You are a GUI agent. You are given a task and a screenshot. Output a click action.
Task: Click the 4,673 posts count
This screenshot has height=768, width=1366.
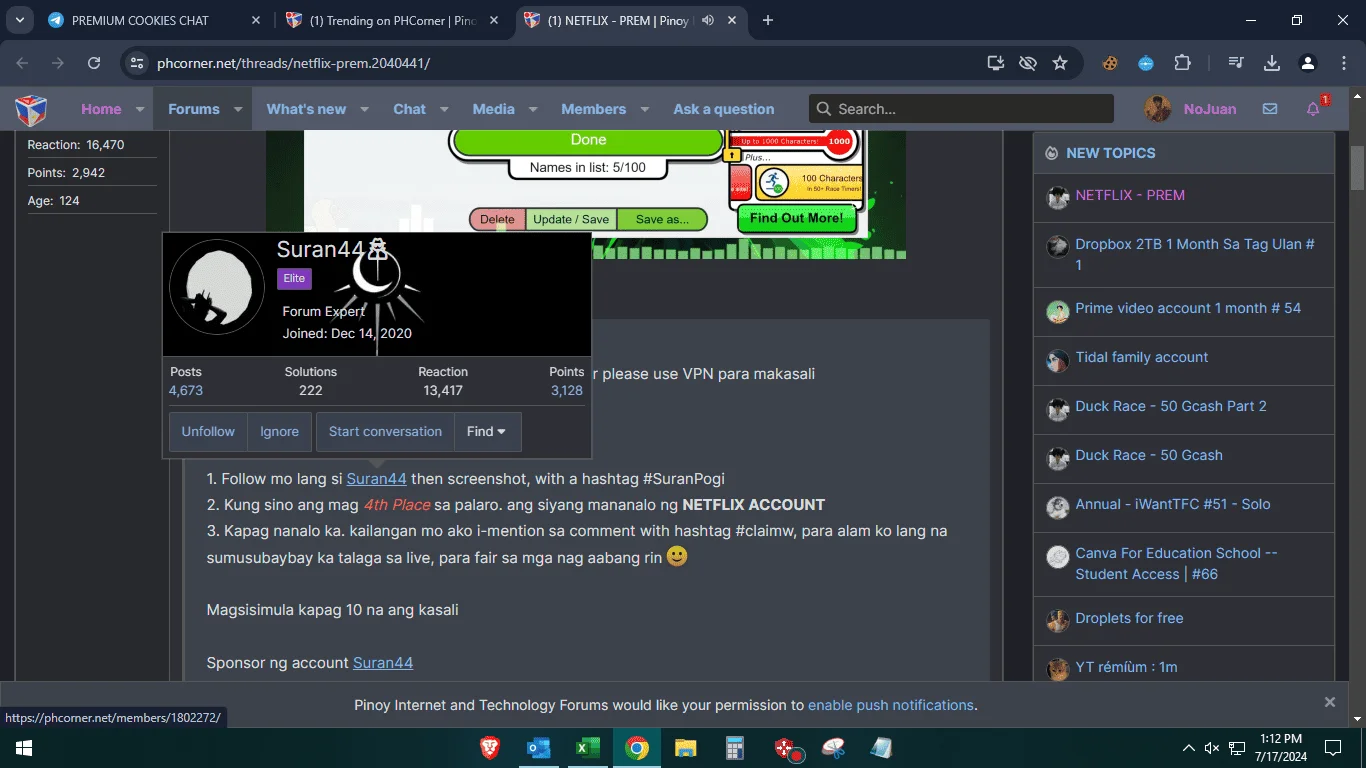coord(186,391)
